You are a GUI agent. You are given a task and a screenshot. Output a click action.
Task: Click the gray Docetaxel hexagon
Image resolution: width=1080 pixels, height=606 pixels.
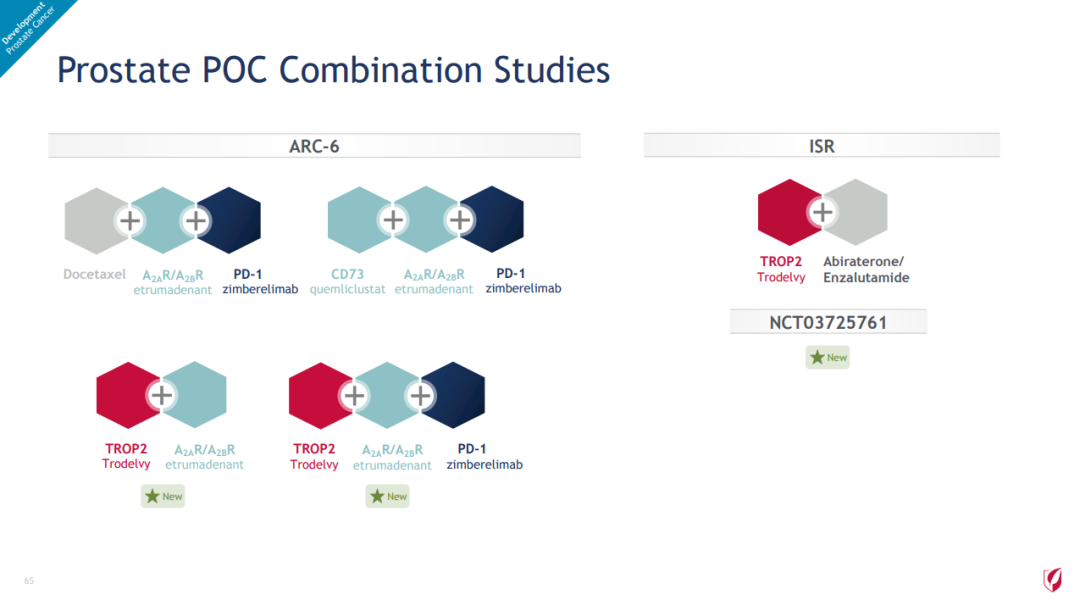(x=94, y=220)
